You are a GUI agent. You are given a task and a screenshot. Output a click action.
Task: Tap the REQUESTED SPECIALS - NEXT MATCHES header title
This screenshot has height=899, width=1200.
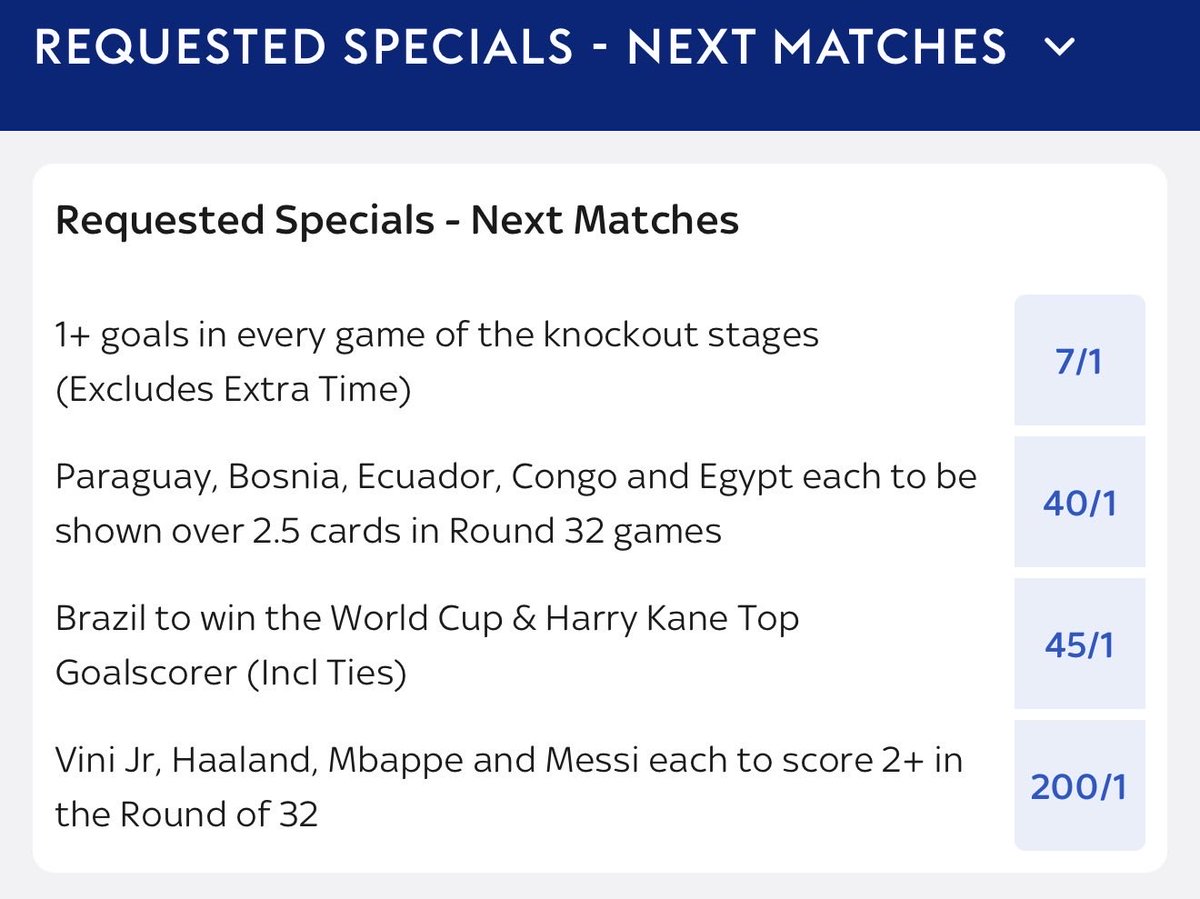520,47
